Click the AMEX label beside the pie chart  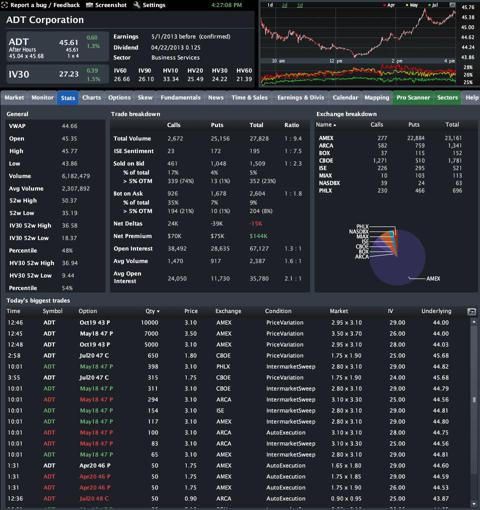pos(433,279)
